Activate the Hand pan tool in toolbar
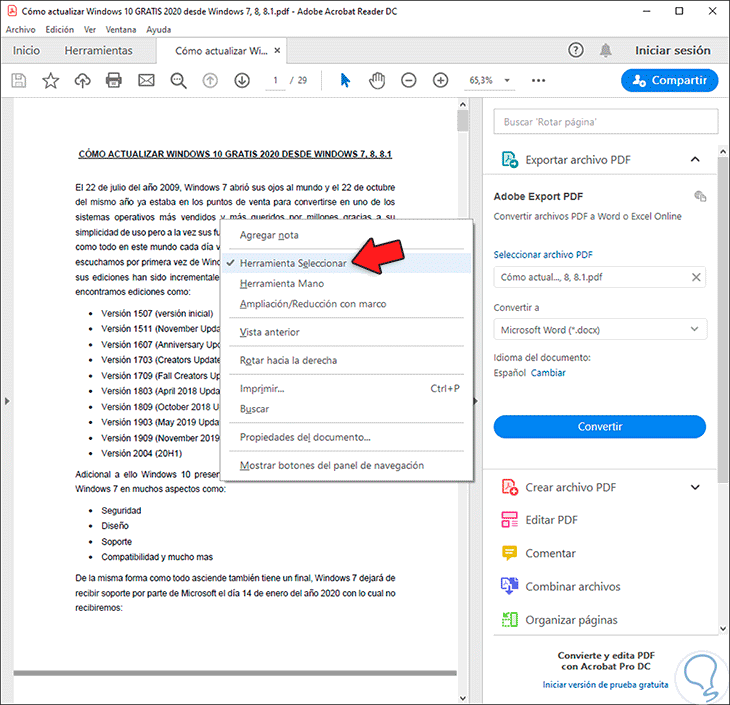This screenshot has height=705, width=730. (377, 81)
